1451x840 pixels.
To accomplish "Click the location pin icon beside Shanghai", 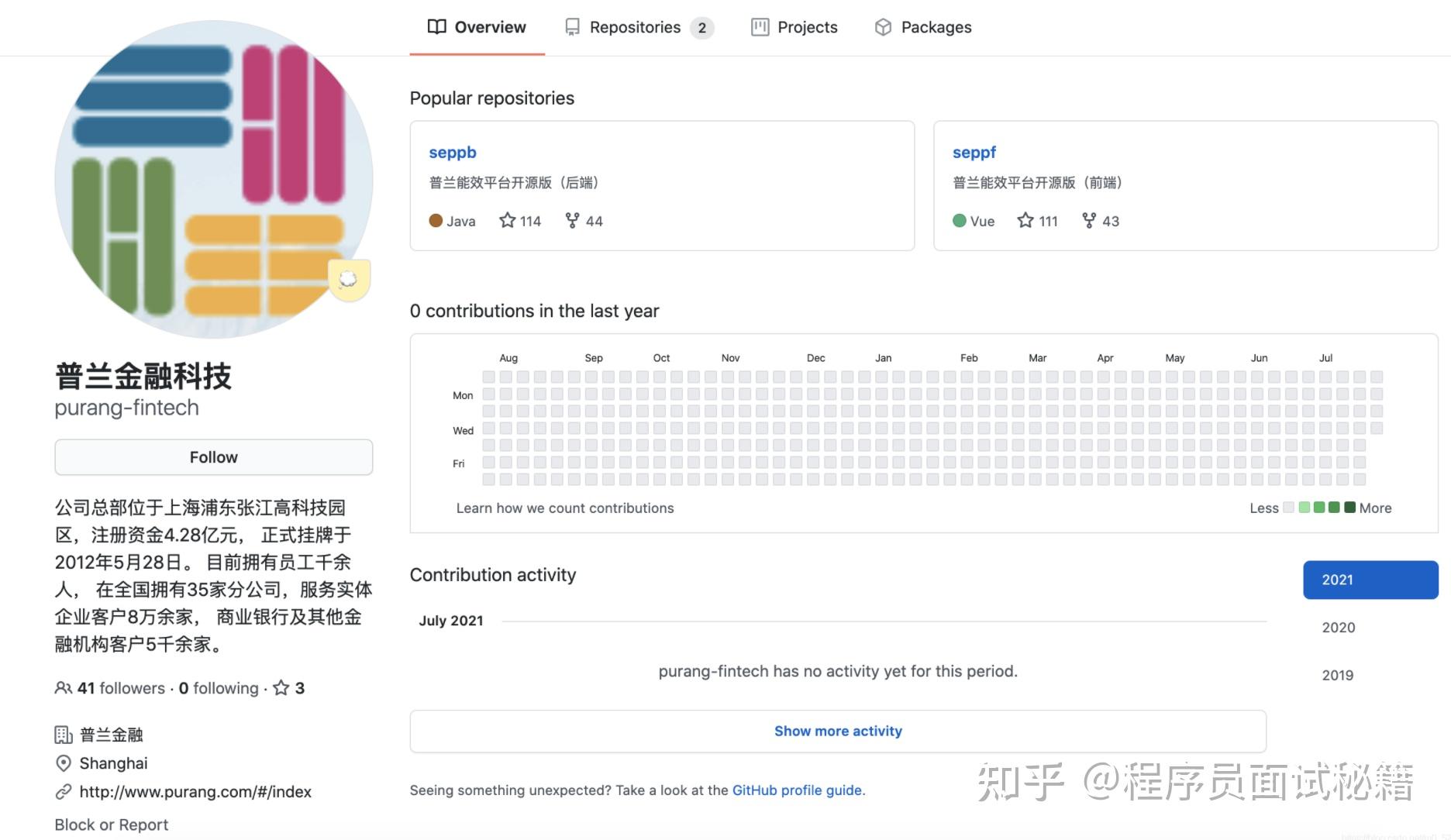I will 64,763.
